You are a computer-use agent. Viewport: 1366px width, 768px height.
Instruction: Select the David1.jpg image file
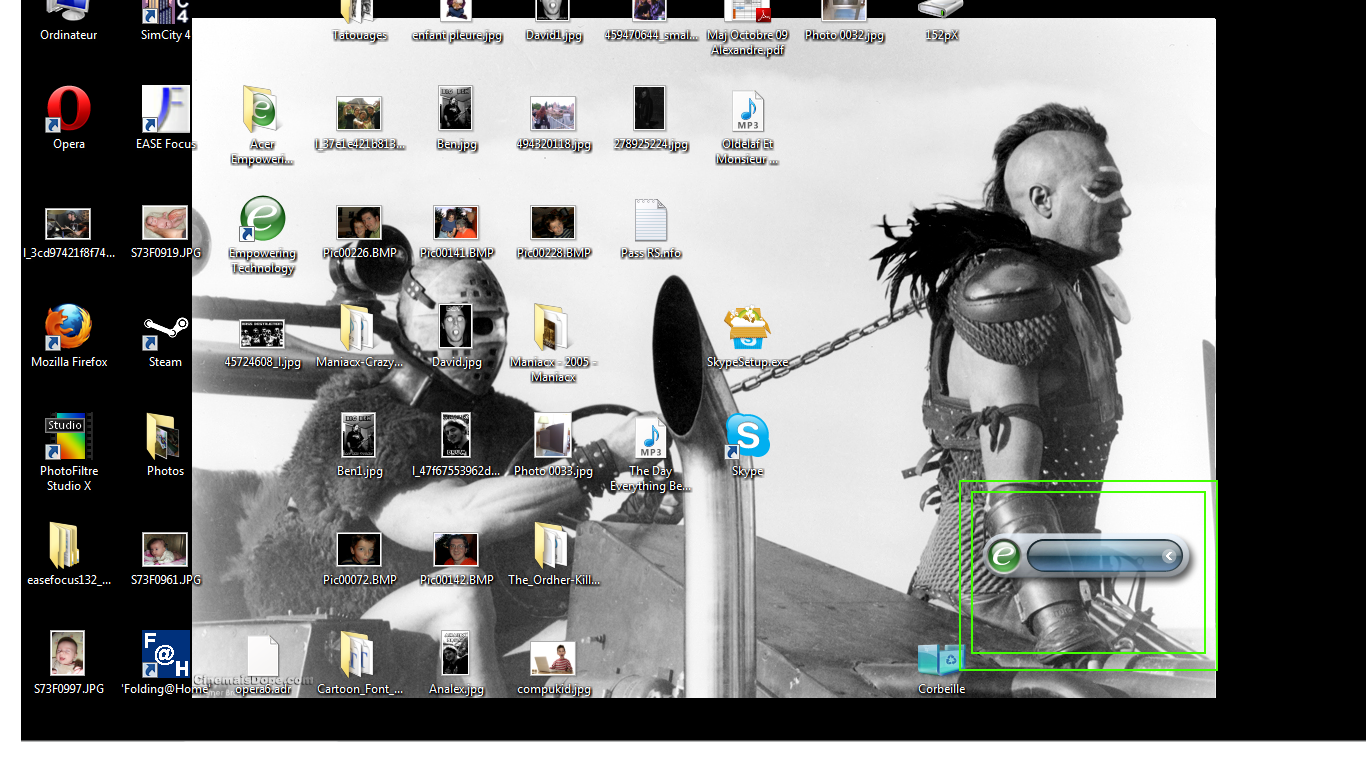point(553,11)
